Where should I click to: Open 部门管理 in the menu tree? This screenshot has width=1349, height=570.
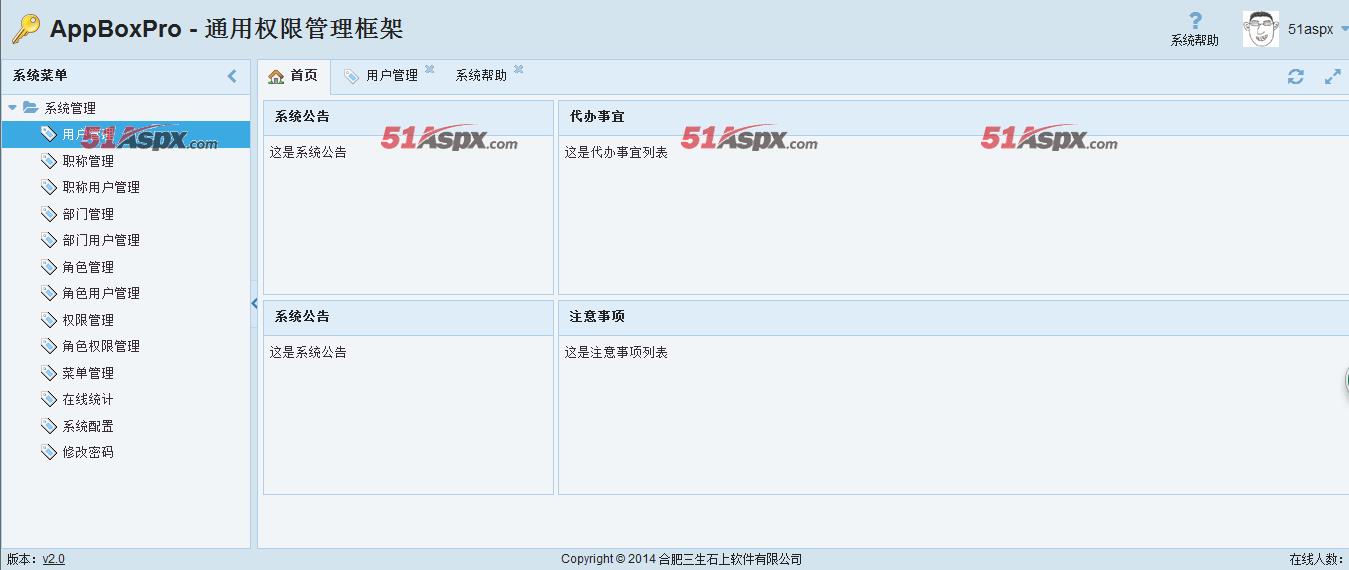88,214
